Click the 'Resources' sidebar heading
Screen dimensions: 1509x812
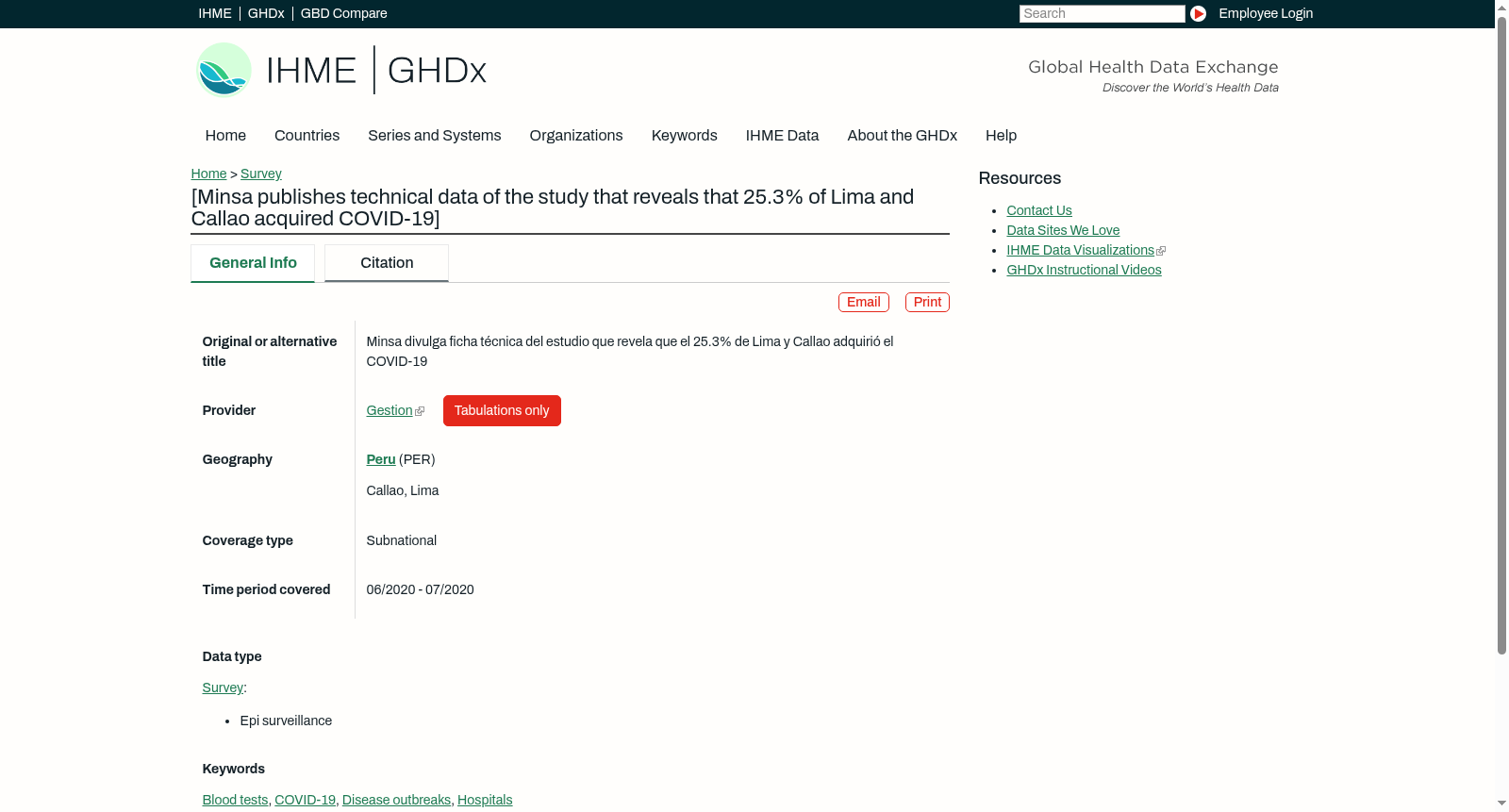click(1020, 178)
